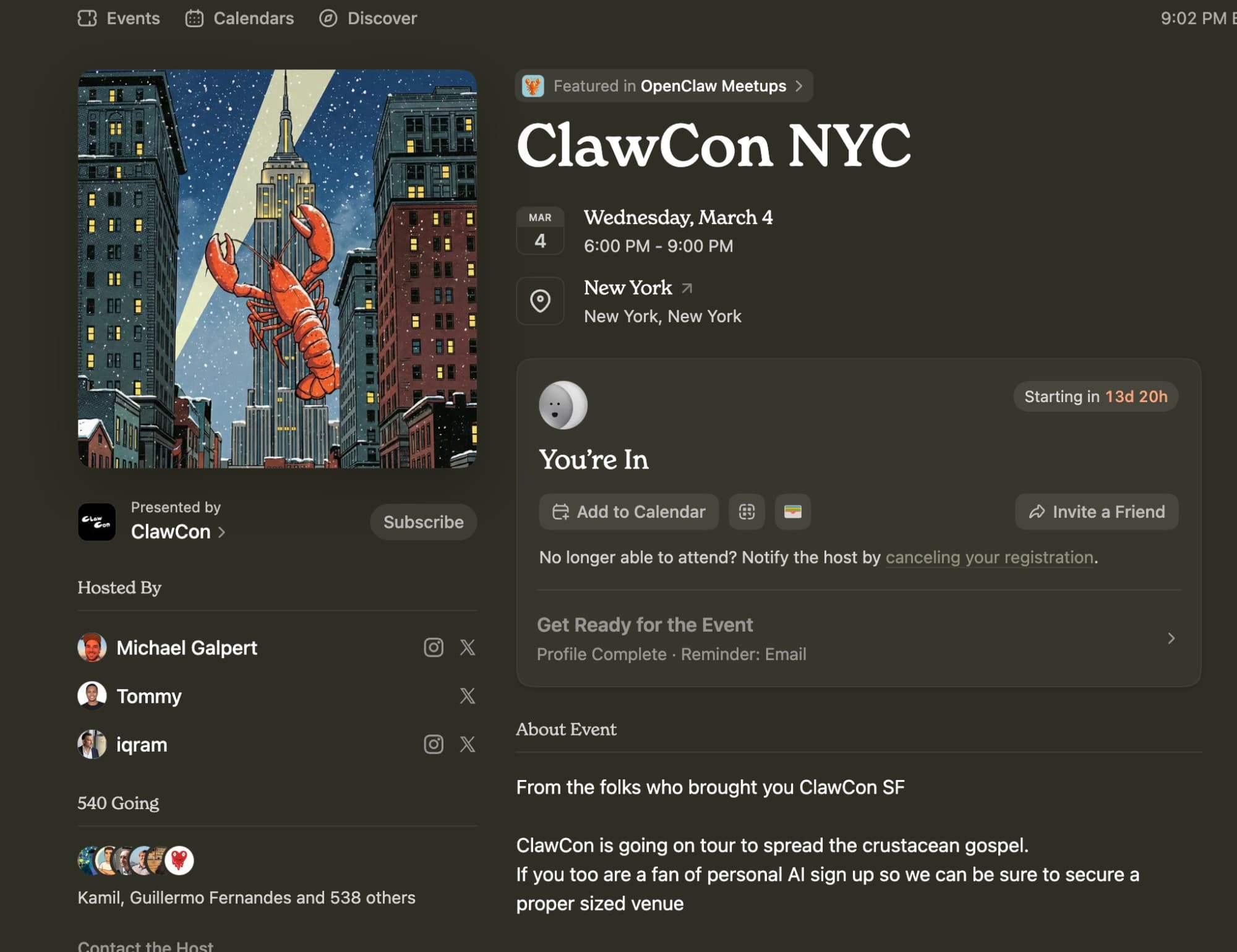Go to the Events tab
The width and height of the screenshot is (1237, 952).
pyautogui.click(x=119, y=19)
